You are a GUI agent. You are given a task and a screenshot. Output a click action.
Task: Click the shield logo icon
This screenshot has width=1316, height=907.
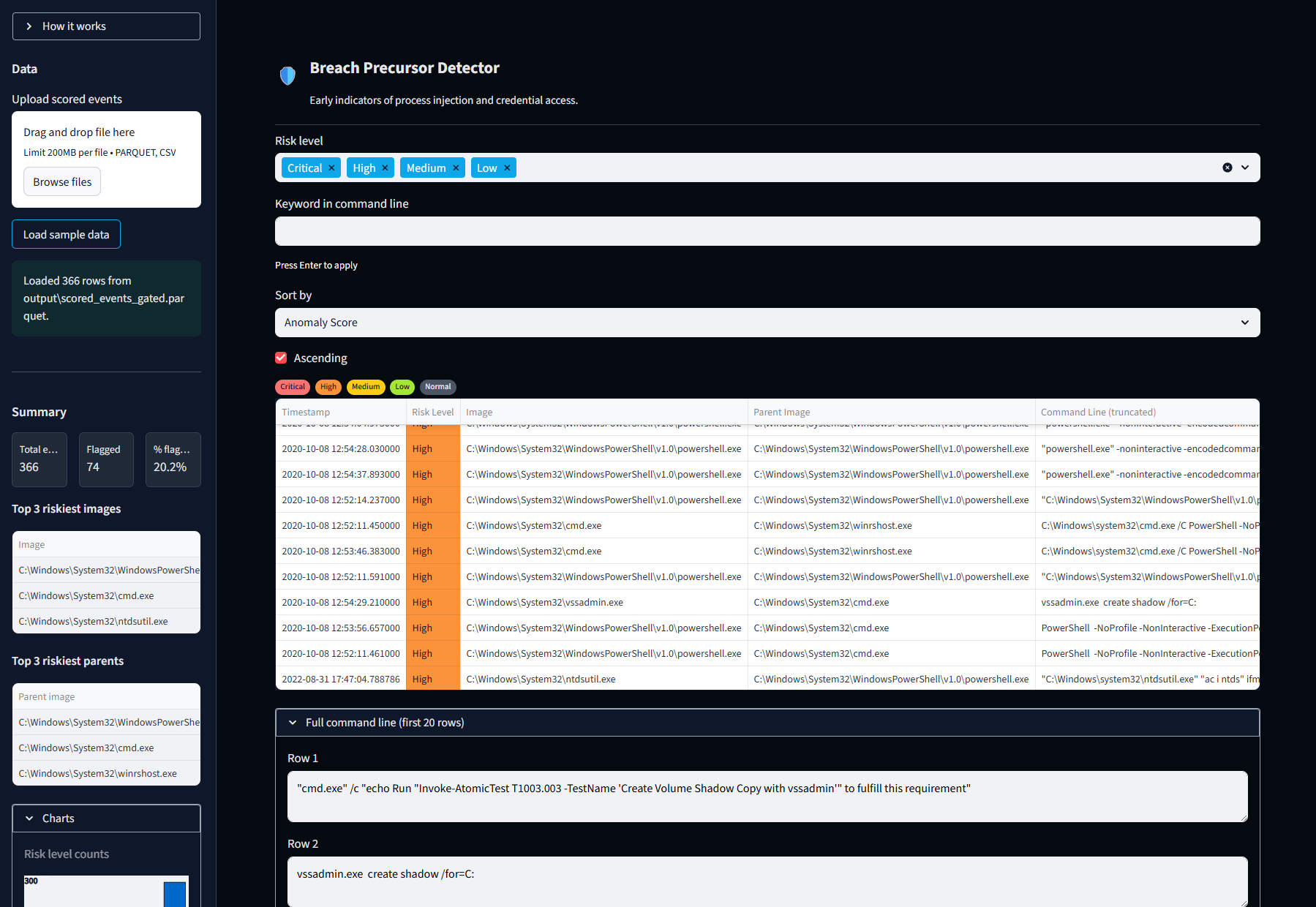[287, 75]
